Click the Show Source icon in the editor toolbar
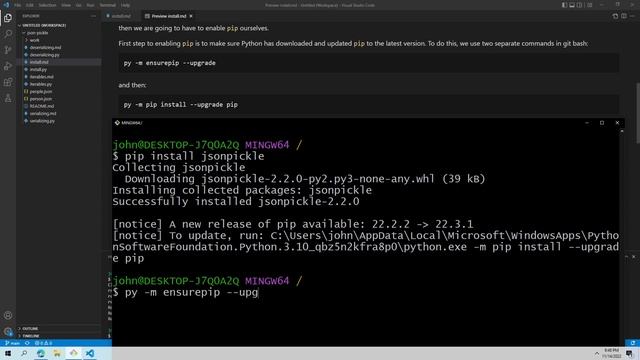 (x=615, y=16)
